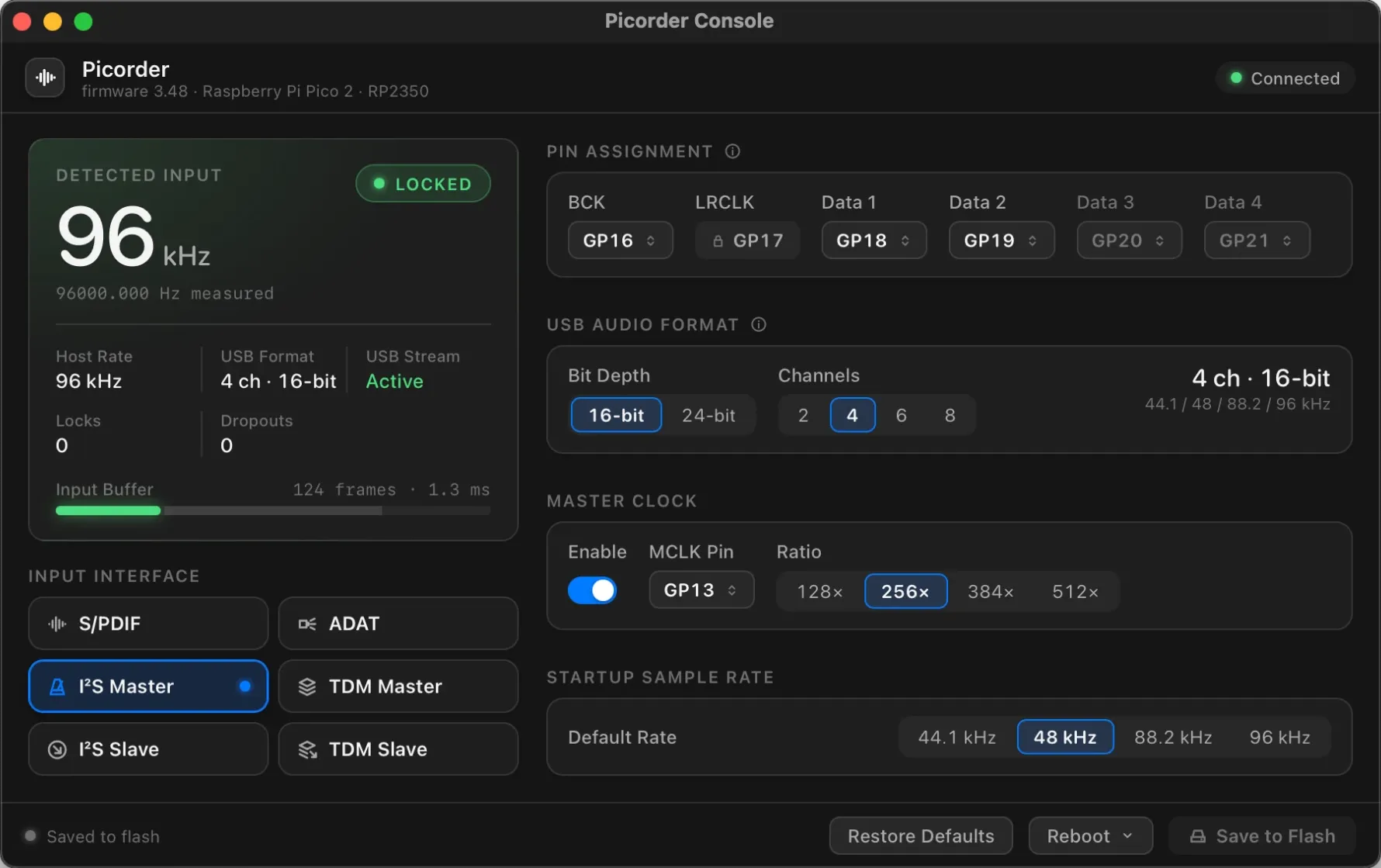This screenshot has width=1381, height=868.
Task: Set default rate to 48 kHz
Action: pos(1065,737)
